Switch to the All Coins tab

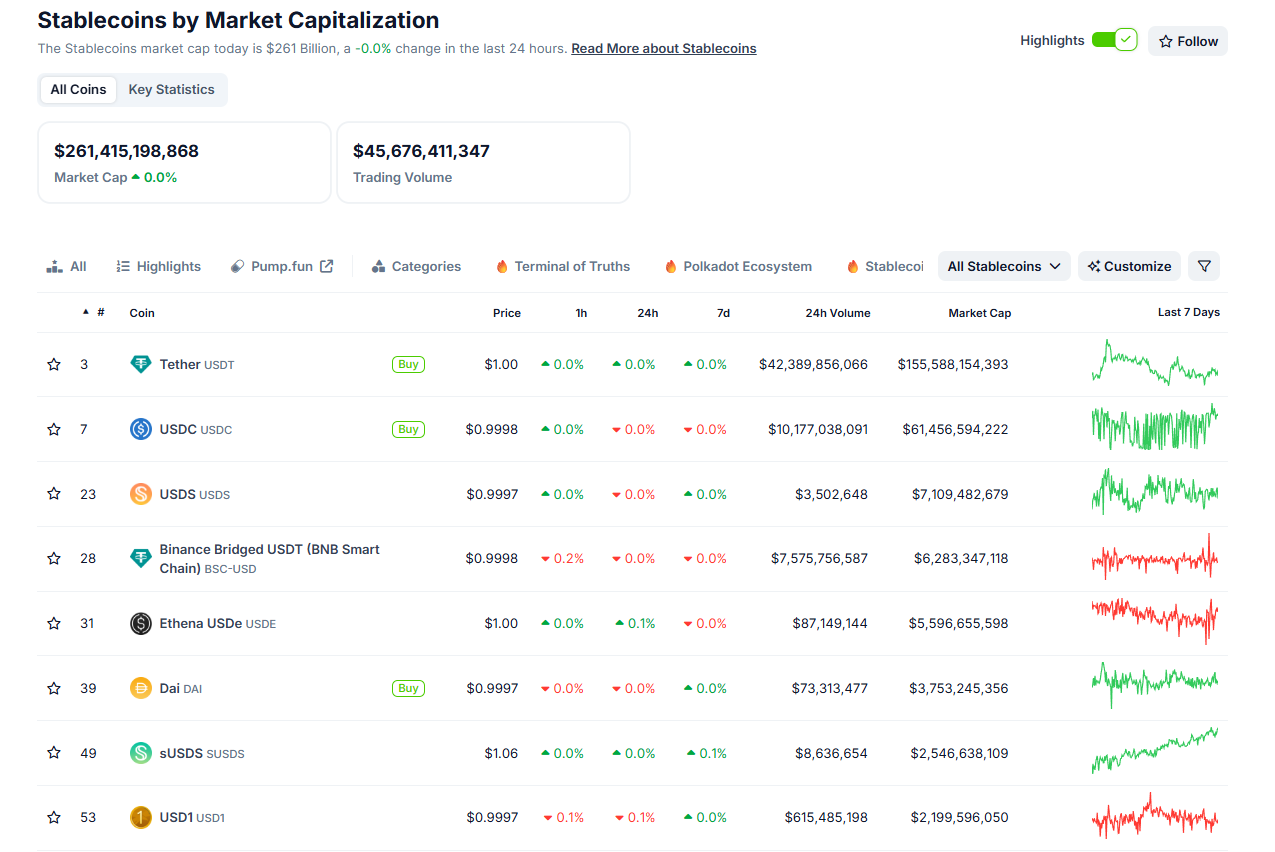pyautogui.click(x=78, y=89)
